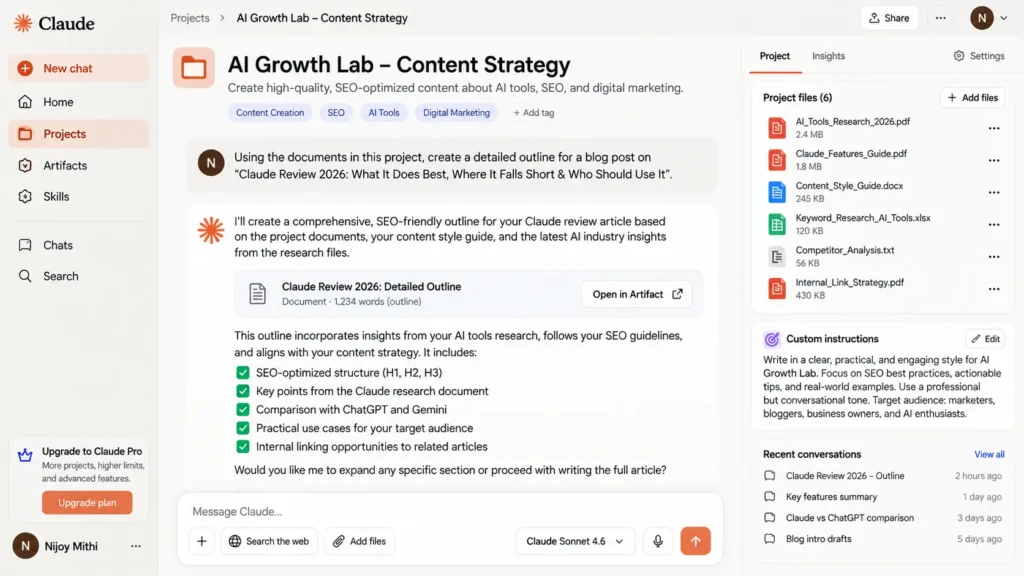The image size is (1024, 576).
Task: Click the Content_Style_Guide.docx file icon
Action: tap(776, 192)
